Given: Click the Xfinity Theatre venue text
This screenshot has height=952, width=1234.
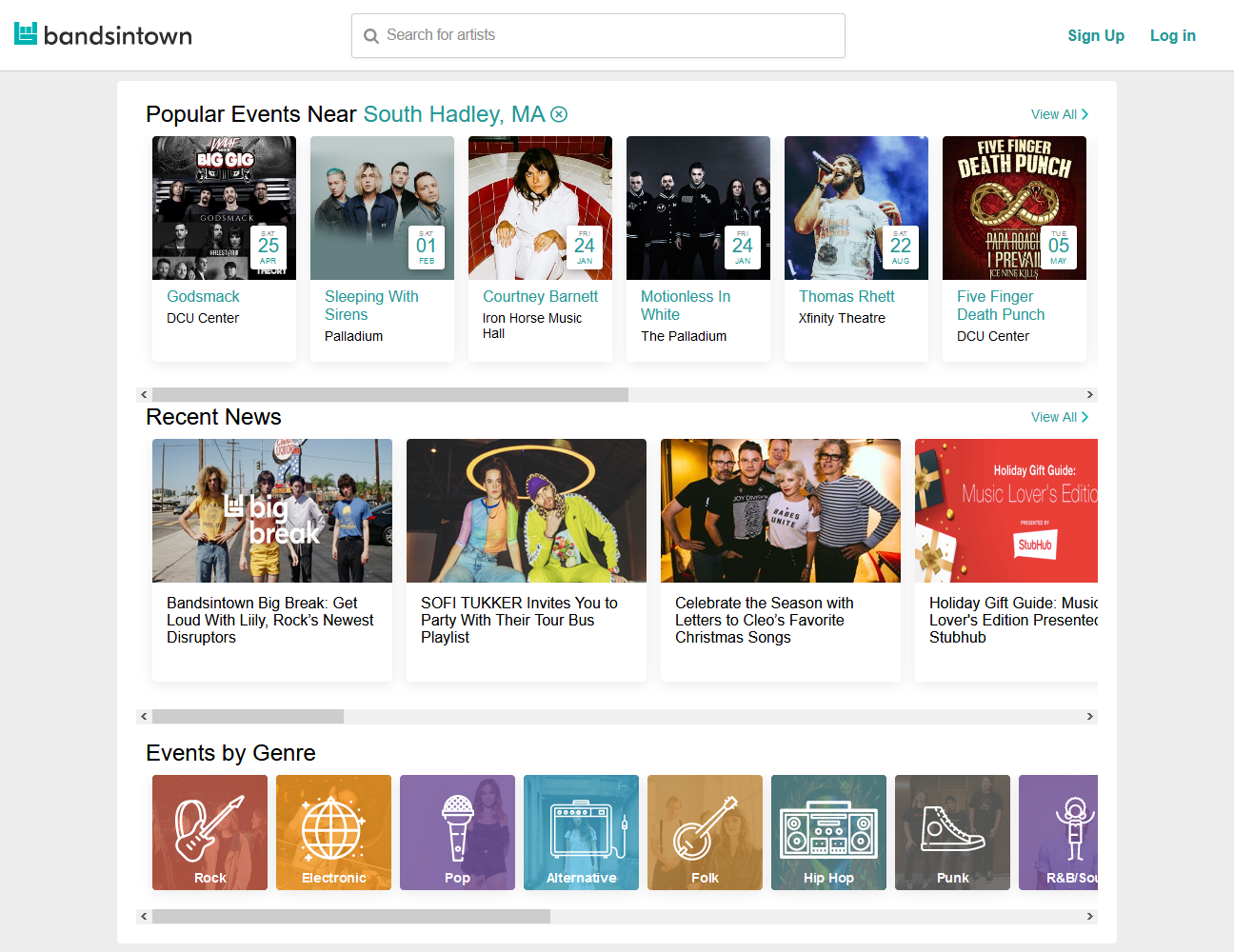Looking at the screenshot, I should tap(842, 318).
